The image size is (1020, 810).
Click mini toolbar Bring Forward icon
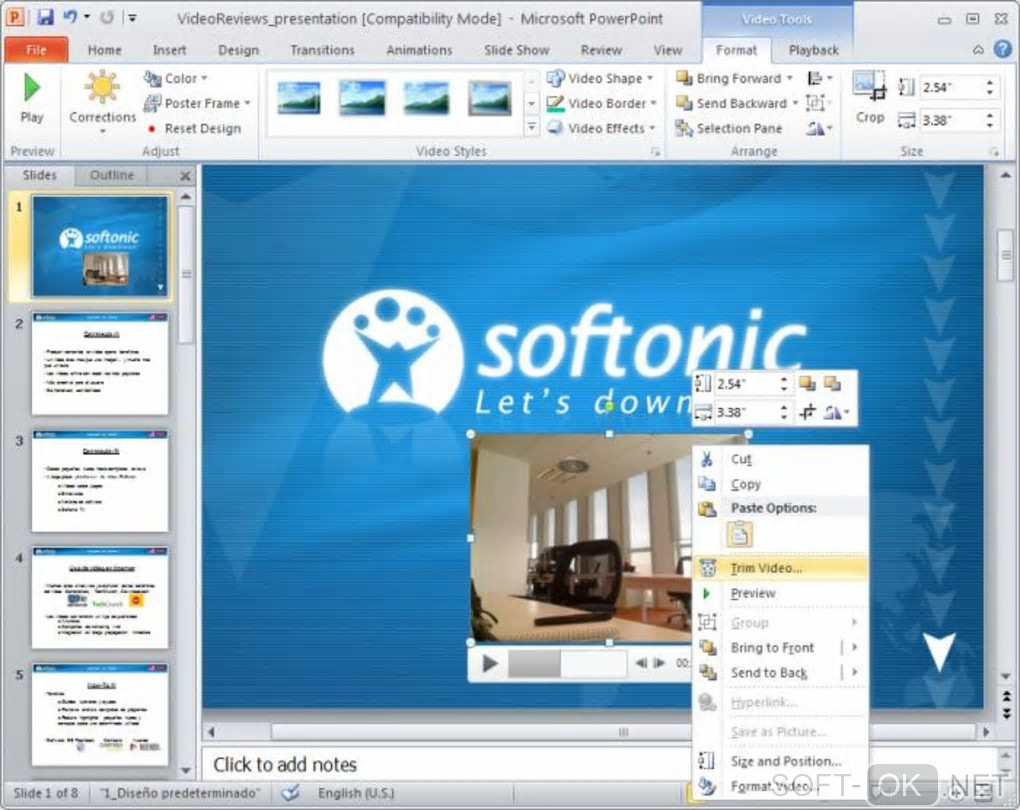(x=807, y=384)
